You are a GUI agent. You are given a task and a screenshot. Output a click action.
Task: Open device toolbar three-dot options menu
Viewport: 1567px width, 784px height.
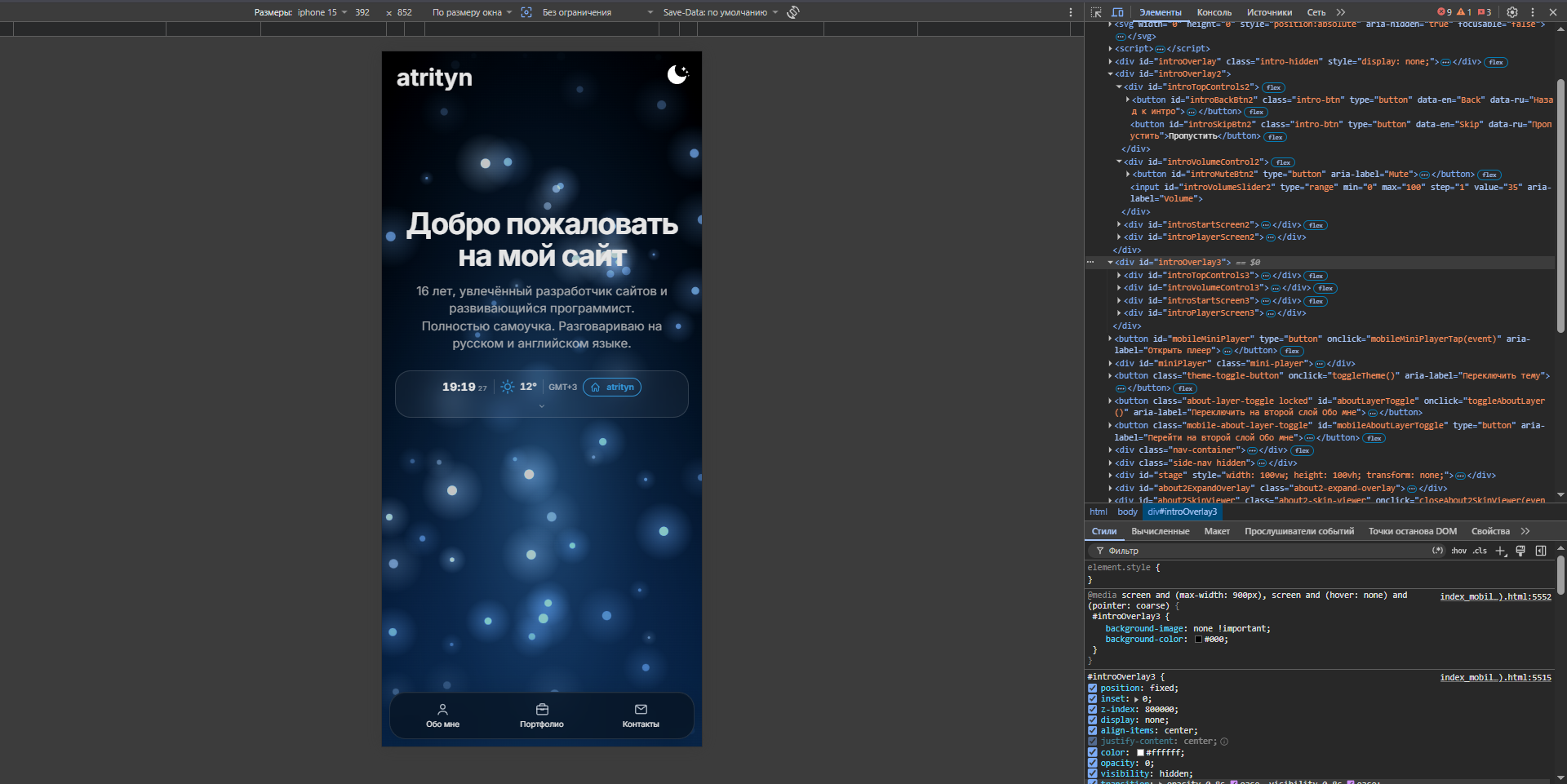click(1071, 12)
